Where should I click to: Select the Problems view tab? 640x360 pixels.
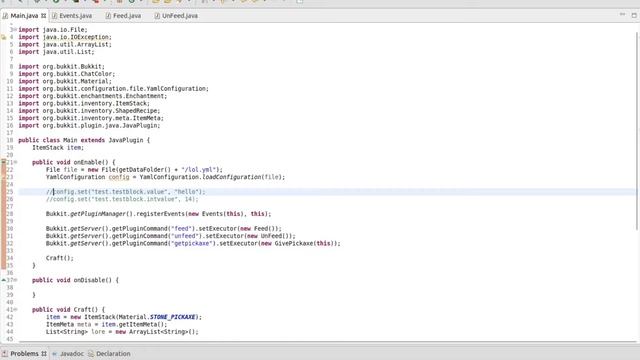click(24, 353)
